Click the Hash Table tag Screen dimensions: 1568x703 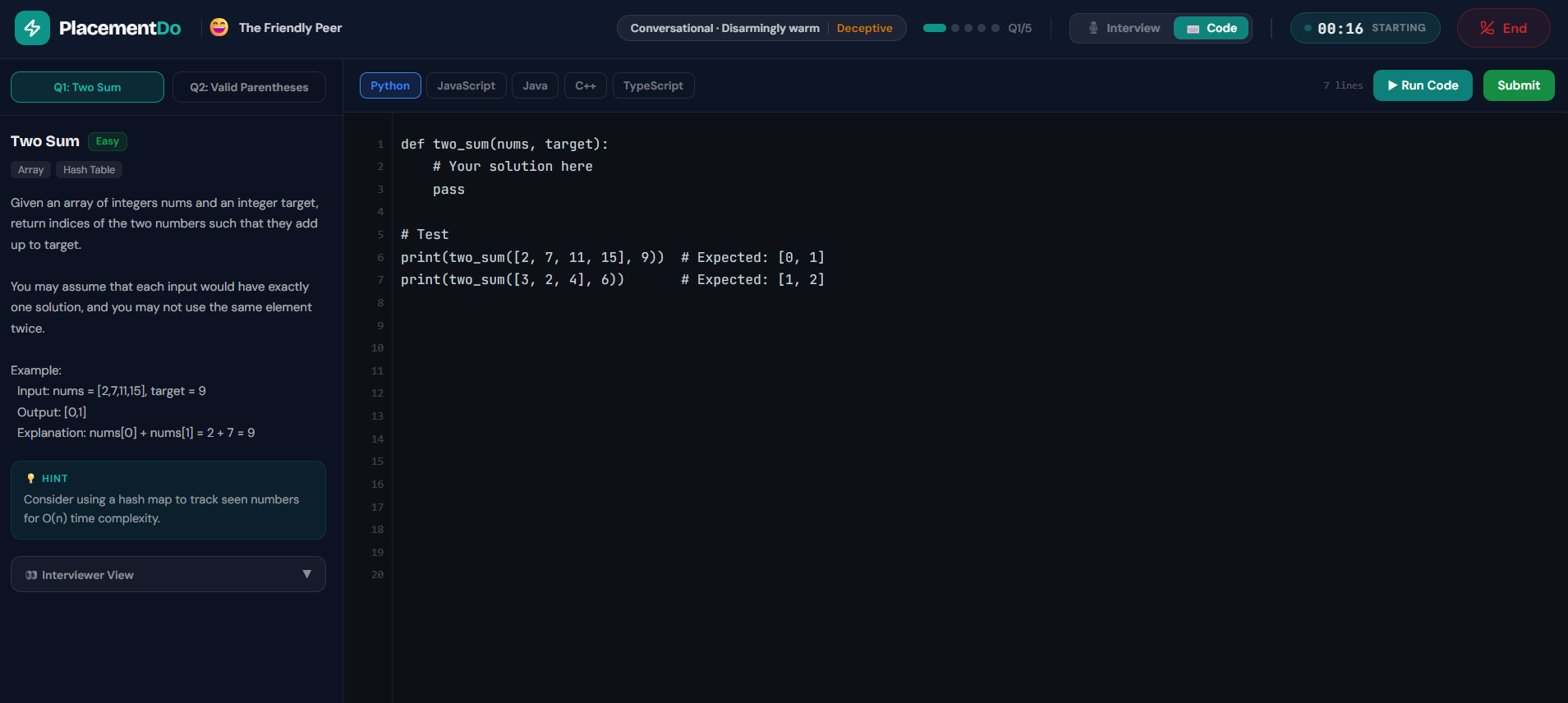coord(90,170)
